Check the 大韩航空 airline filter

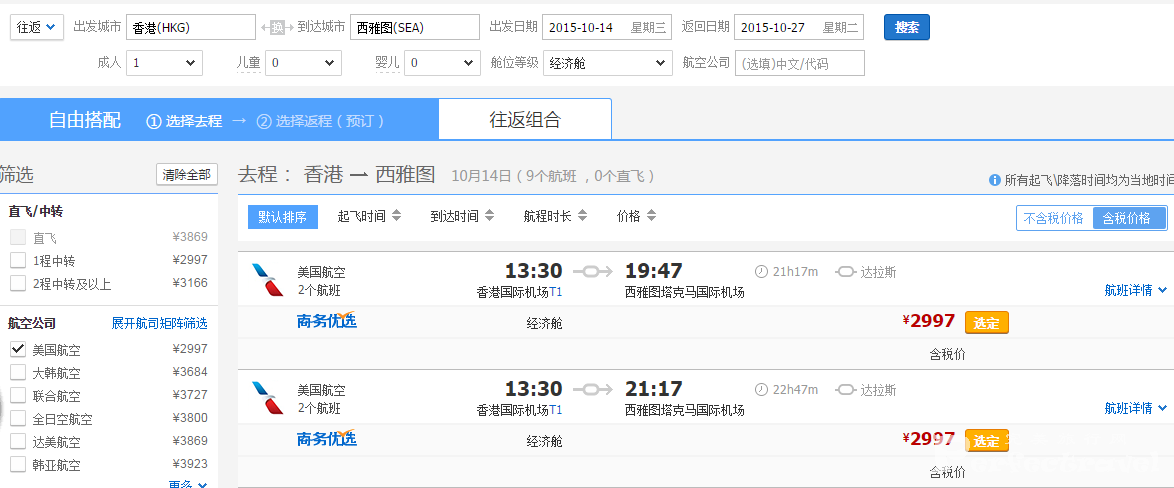(18, 373)
